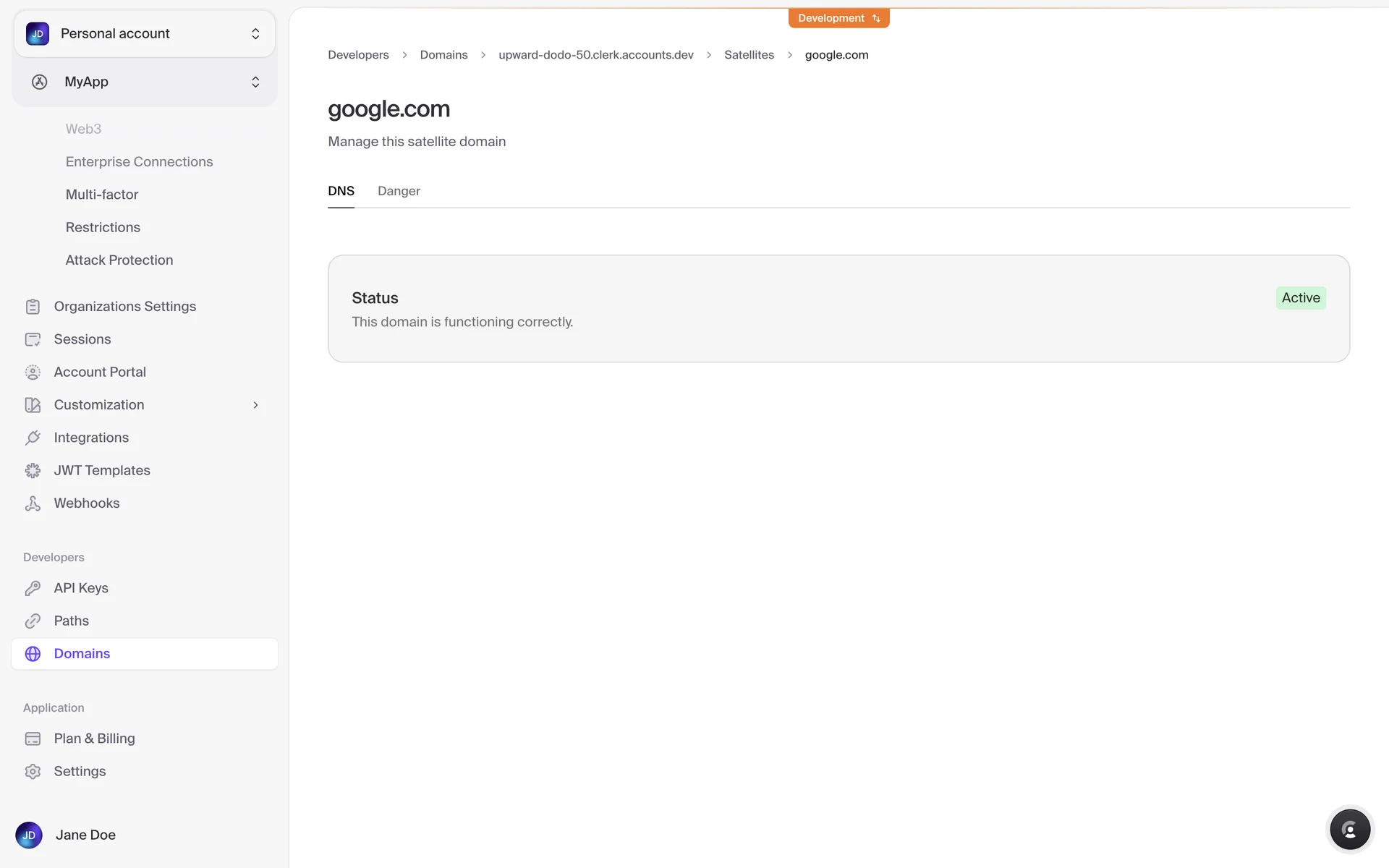Image resolution: width=1389 pixels, height=868 pixels.
Task: Open the Attack Protection settings page
Action: (119, 260)
